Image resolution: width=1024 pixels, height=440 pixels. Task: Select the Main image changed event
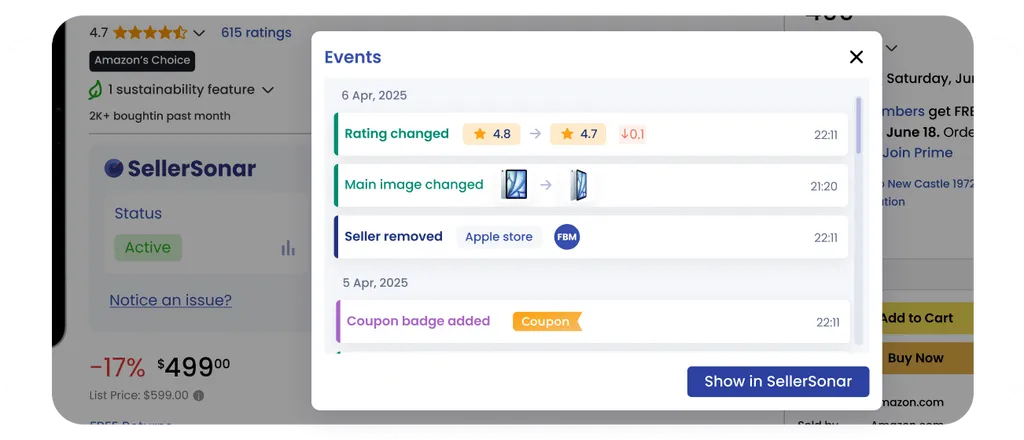click(591, 185)
